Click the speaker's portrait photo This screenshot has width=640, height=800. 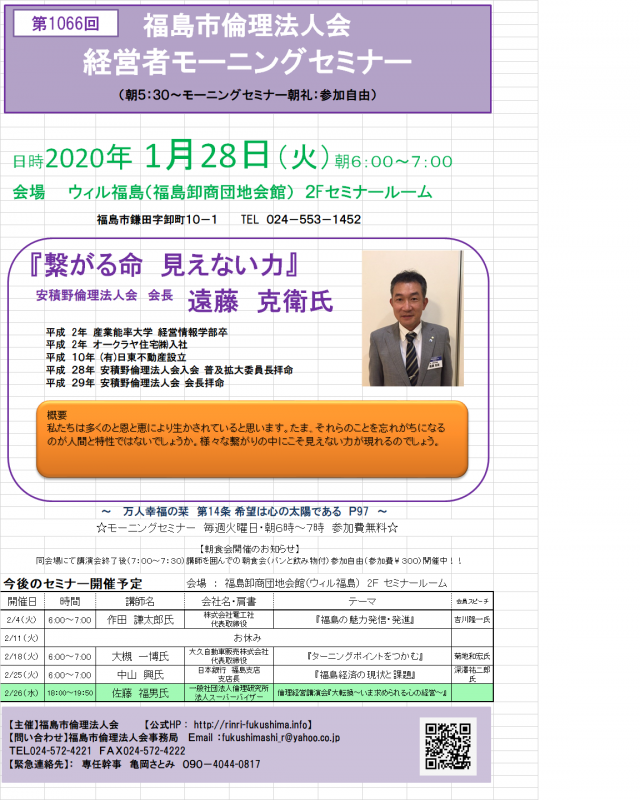pos(412,318)
